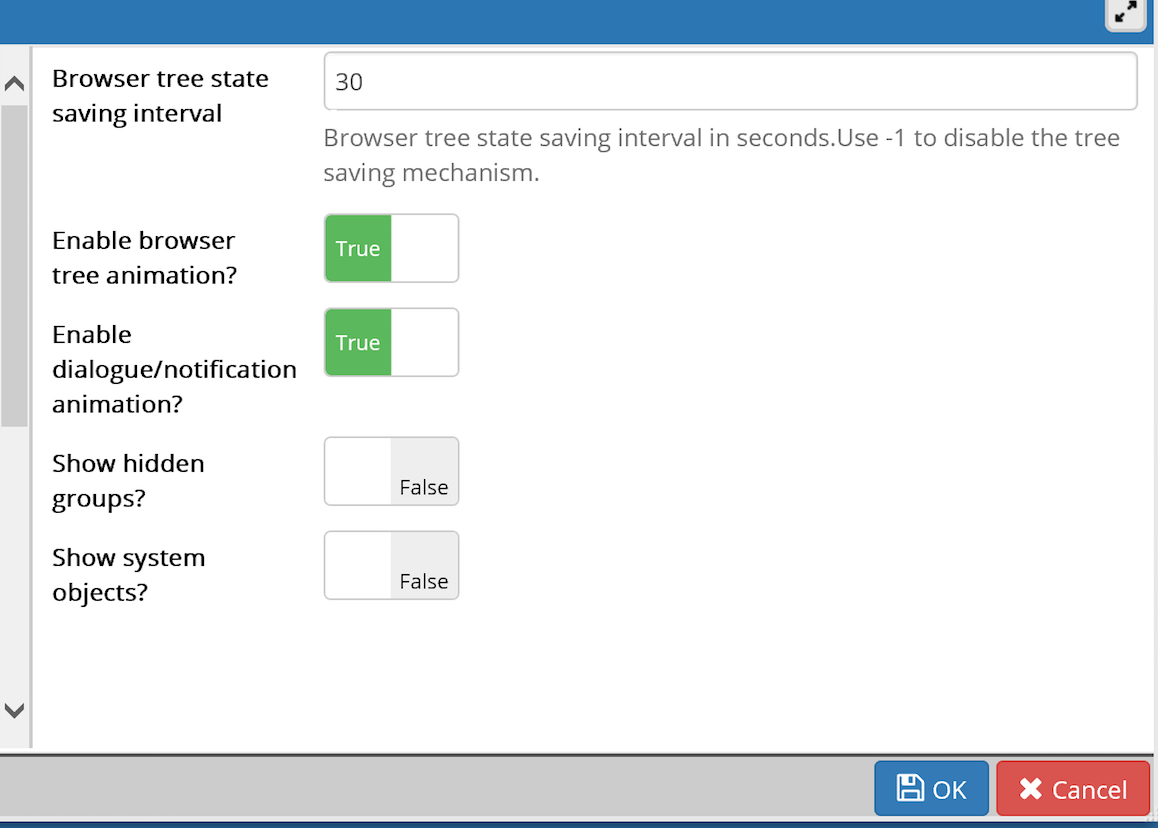Image resolution: width=1158 pixels, height=828 pixels.
Task: Show system objects in the browser
Action: 391,565
